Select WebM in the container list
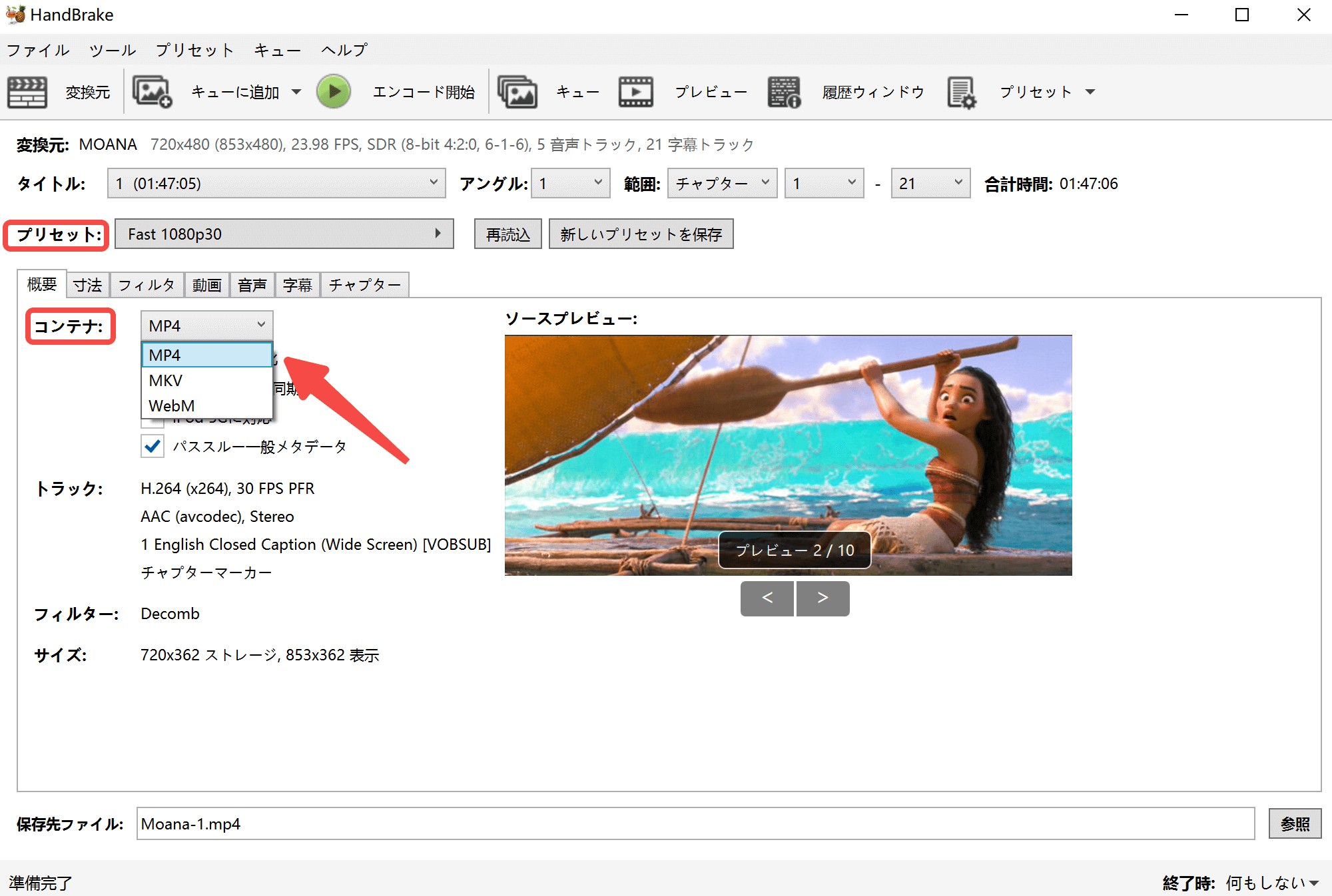 pyautogui.click(x=207, y=405)
